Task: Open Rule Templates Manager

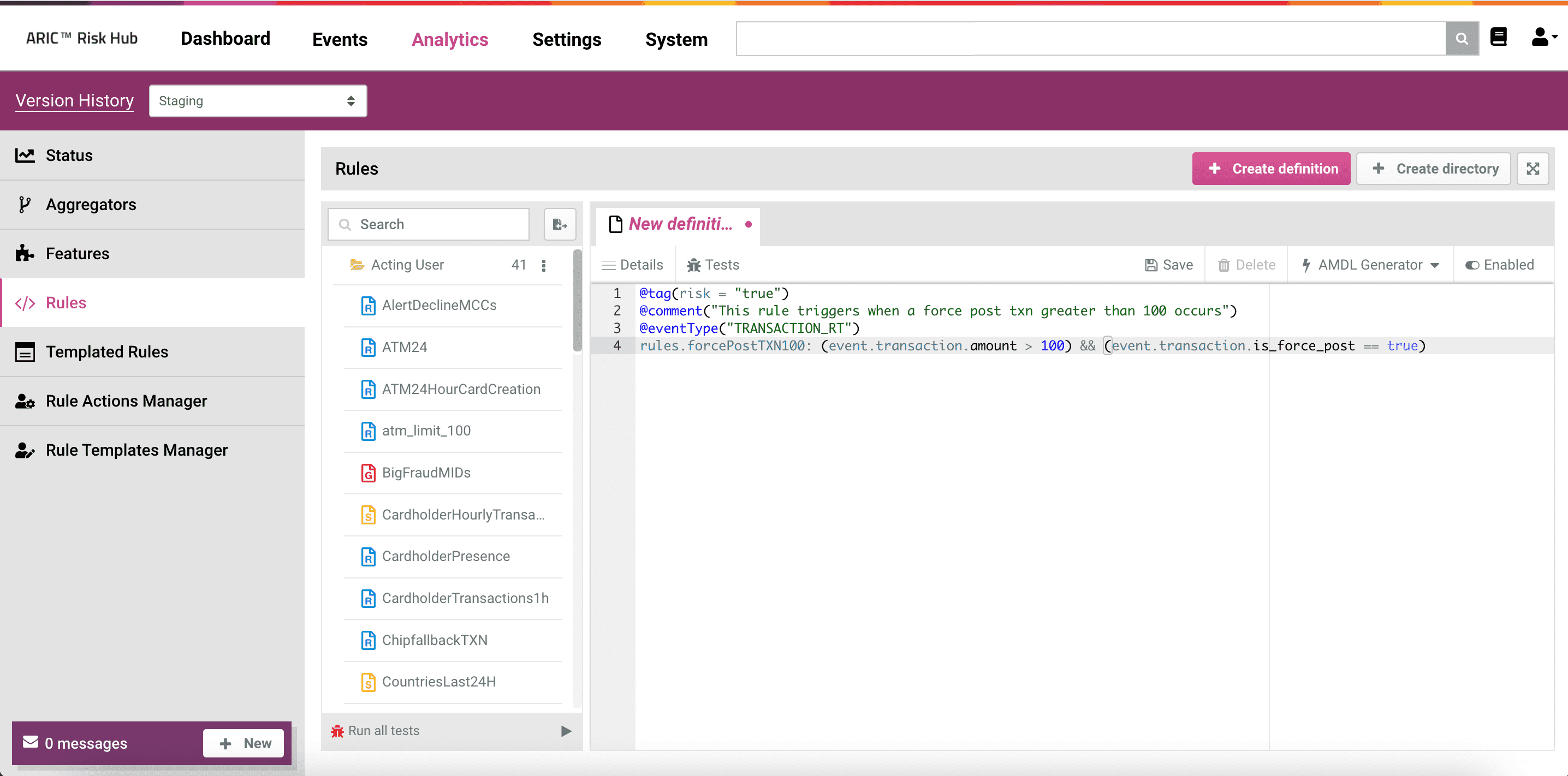Action: (152, 450)
